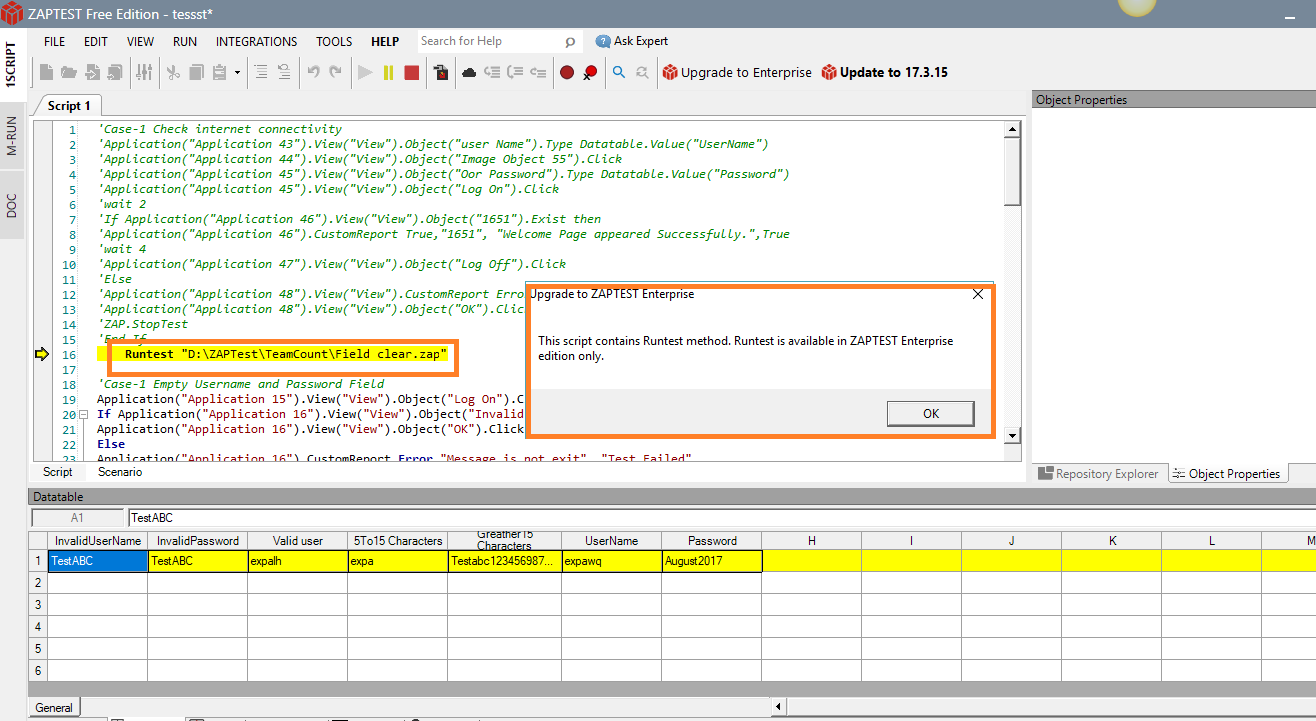
Task: Open the FILE menu
Action: point(54,41)
